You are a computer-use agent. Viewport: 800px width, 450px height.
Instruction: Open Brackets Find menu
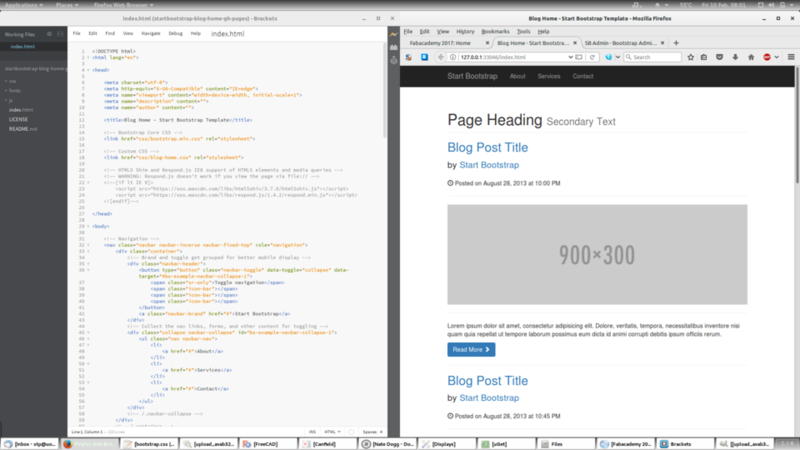110,33
